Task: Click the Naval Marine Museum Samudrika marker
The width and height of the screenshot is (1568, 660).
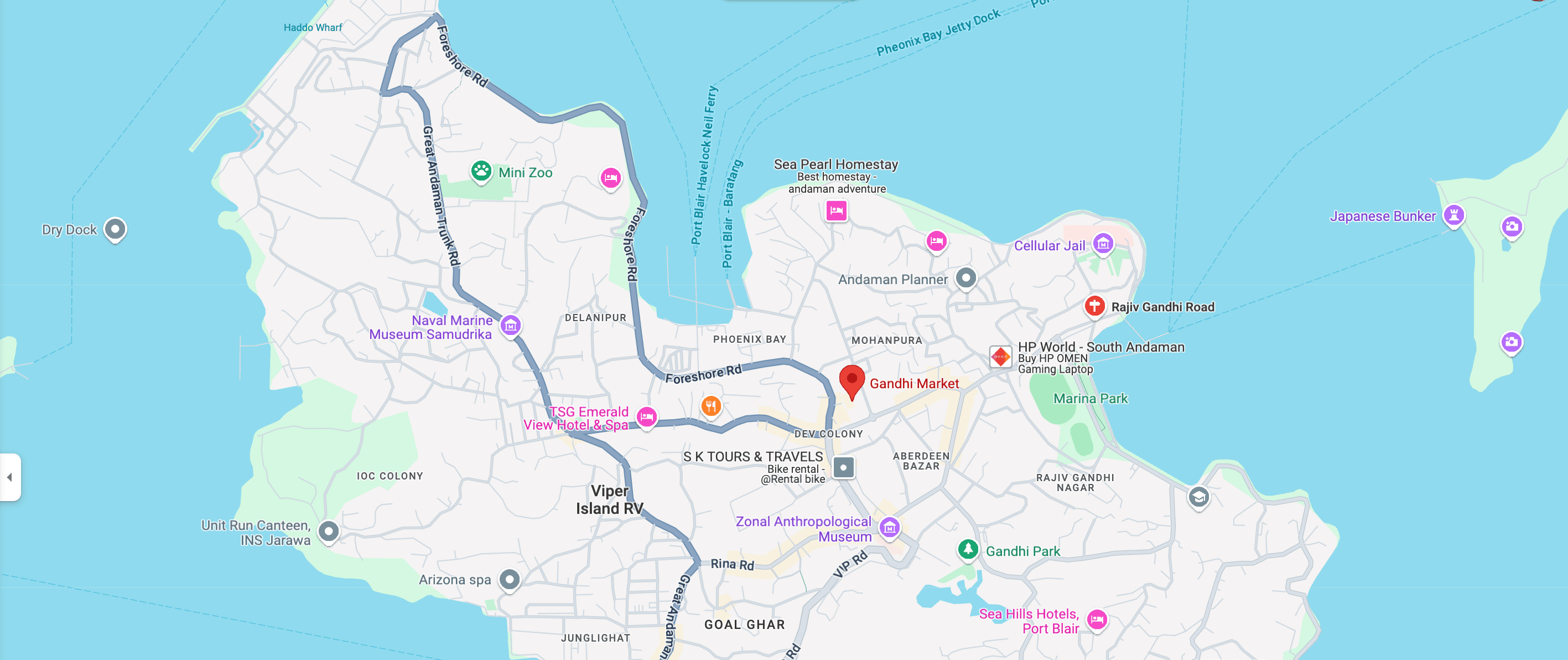Action: pyautogui.click(x=511, y=326)
